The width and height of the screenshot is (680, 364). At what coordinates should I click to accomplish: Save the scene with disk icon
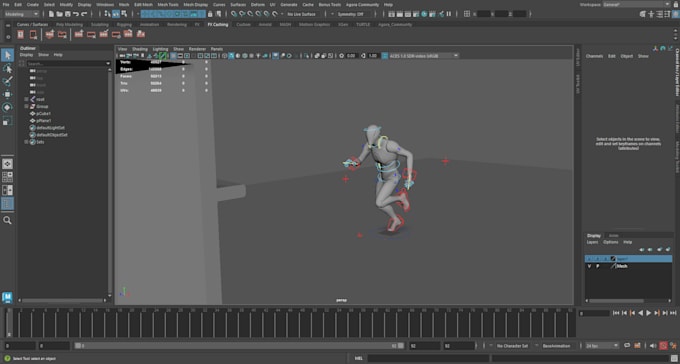(x=68, y=14)
